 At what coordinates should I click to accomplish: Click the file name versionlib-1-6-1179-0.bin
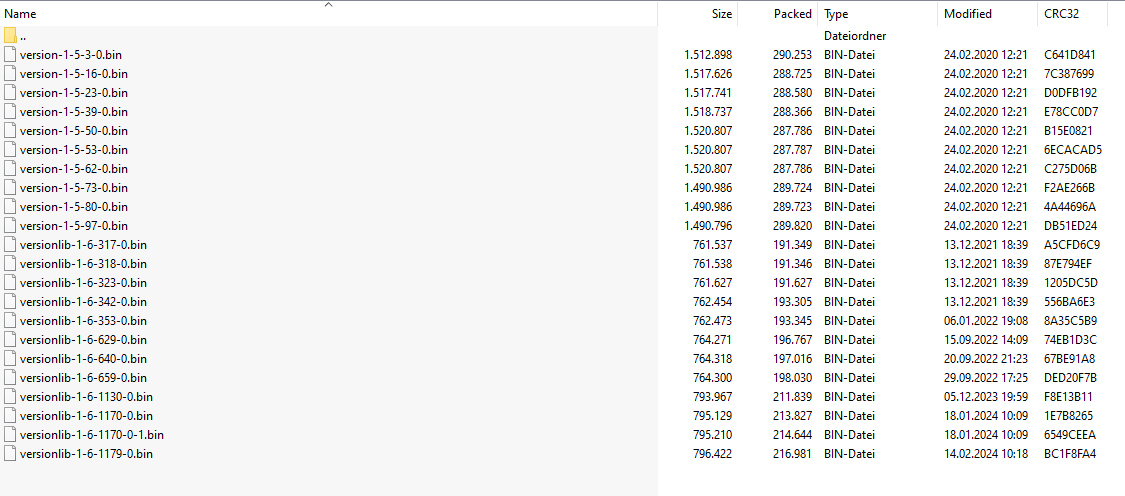tap(86, 454)
